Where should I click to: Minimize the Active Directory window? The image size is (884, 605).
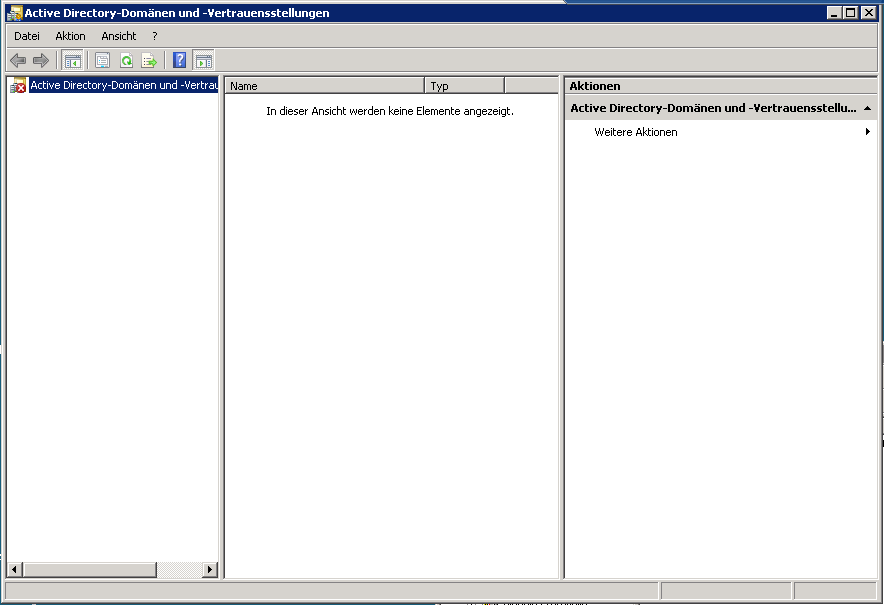[834, 12]
